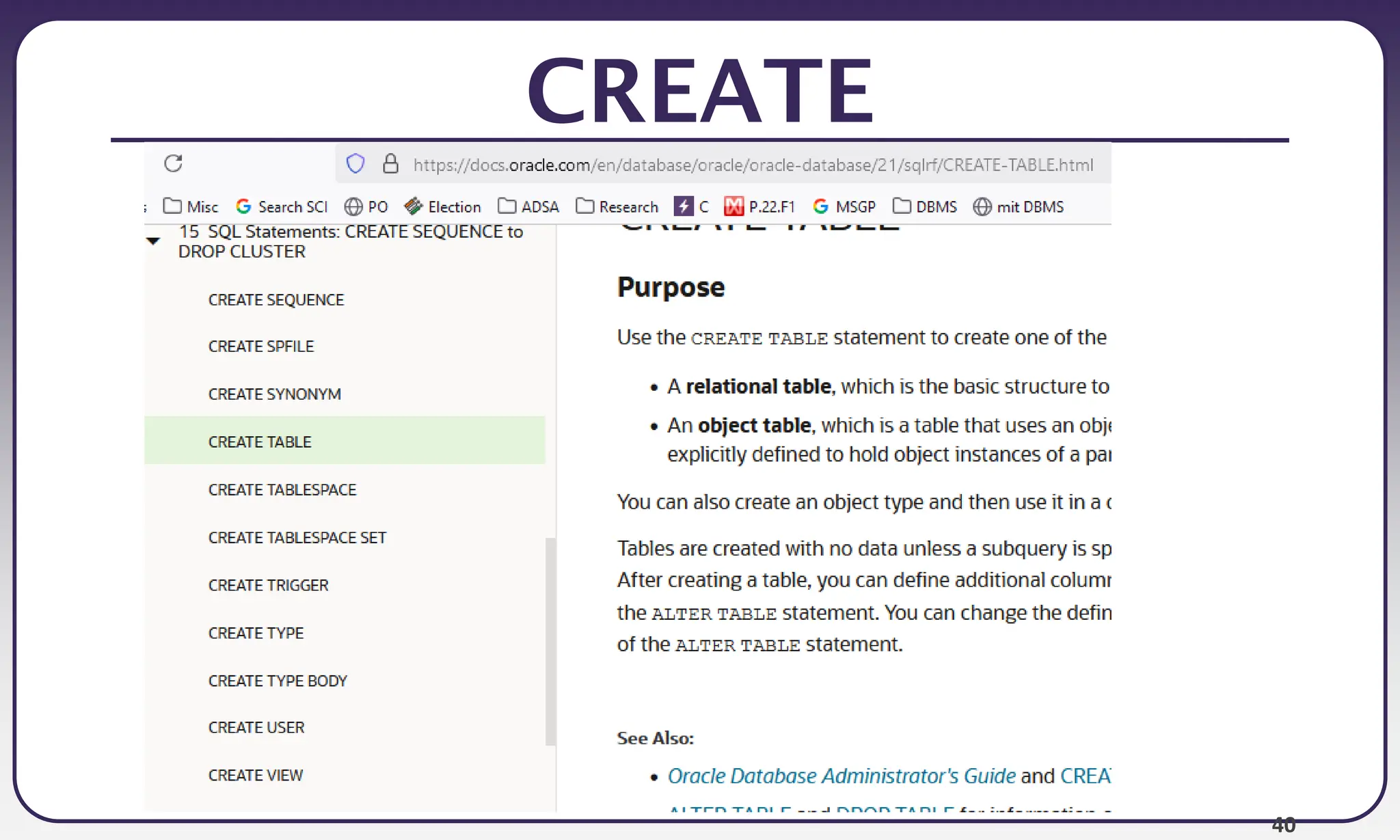This screenshot has width=1400, height=840.
Task: Open CREATE VIEW in the sidebar
Action: click(255, 776)
